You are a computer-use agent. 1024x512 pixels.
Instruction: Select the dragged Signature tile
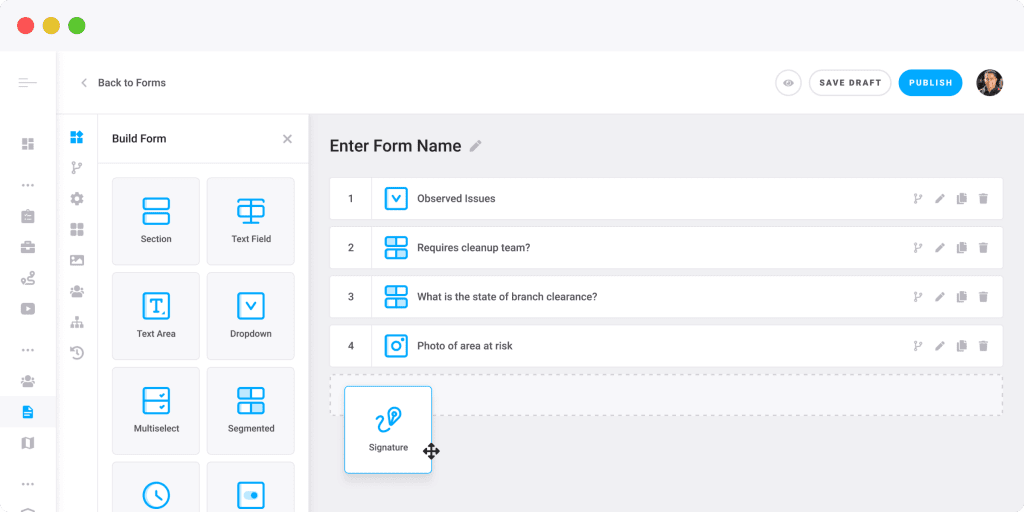pos(388,430)
